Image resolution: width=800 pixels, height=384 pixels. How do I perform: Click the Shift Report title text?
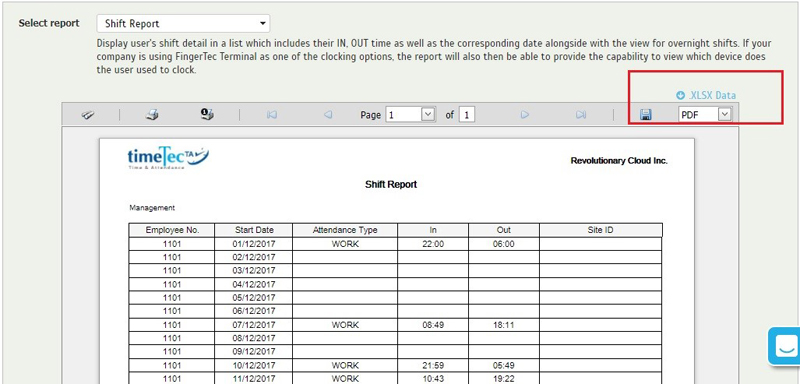point(391,185)
